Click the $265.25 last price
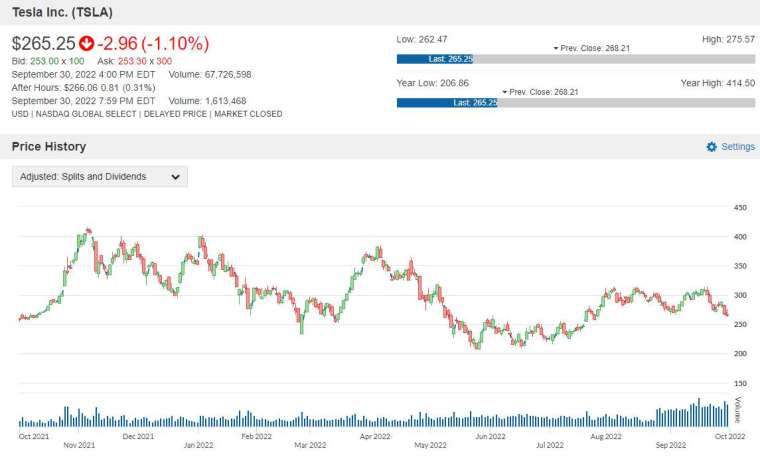The image size is (760, 457). pyautogui.click(x=44, y=43)
